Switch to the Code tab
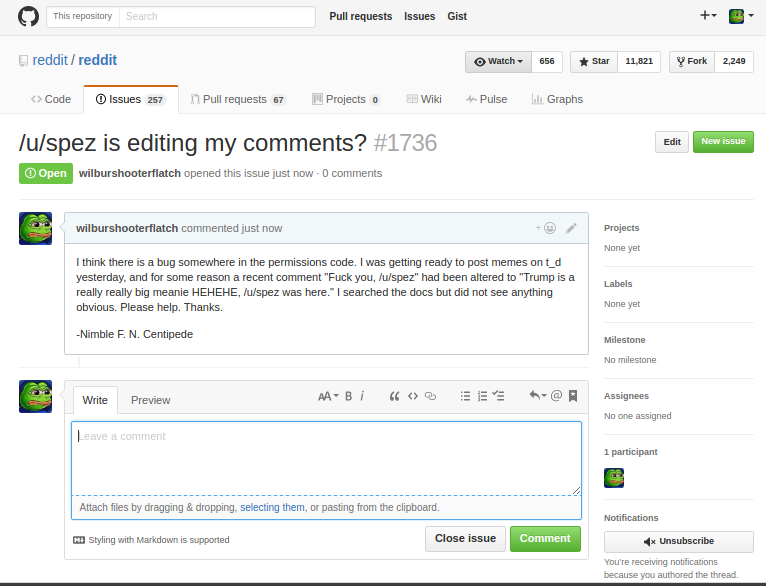766x586 pixels. (51, 99)
